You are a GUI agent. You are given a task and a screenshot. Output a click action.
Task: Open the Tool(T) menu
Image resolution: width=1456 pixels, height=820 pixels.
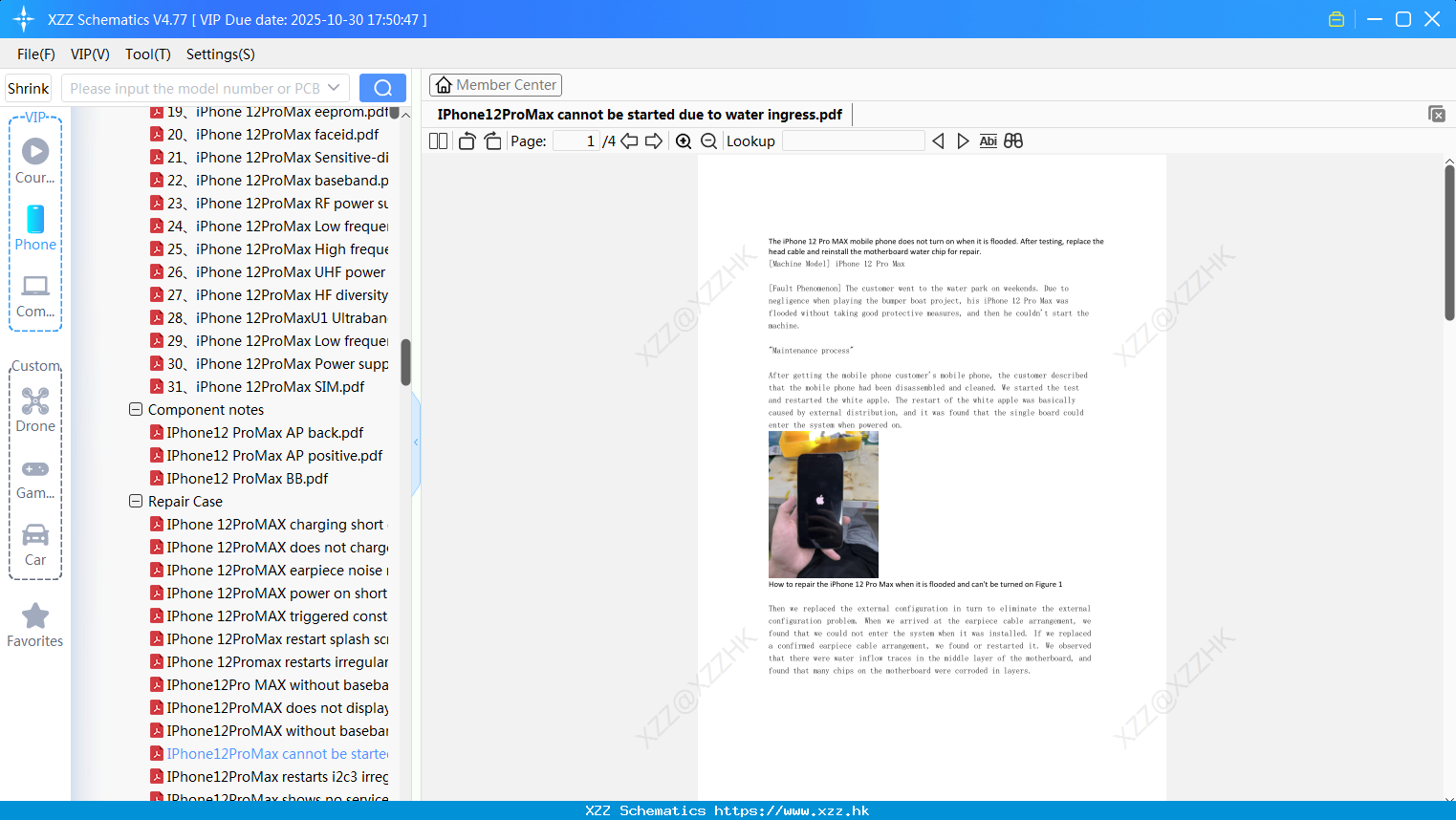[x=148, y=54]
